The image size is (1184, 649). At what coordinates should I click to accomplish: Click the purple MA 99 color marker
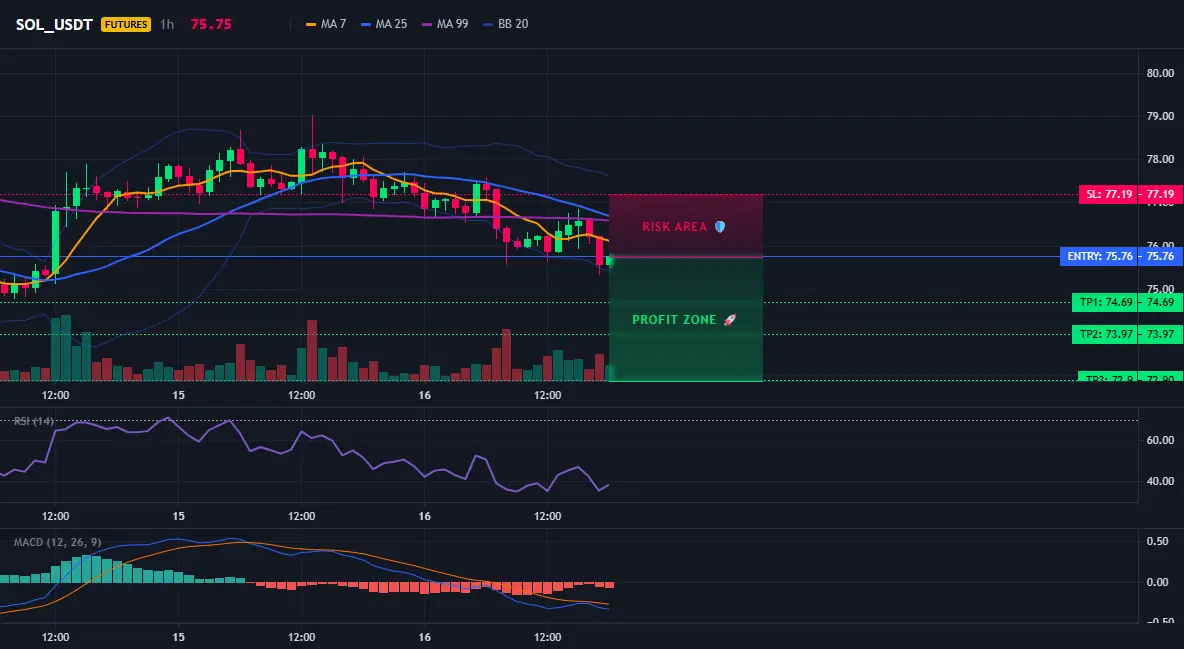pos(427,24)
